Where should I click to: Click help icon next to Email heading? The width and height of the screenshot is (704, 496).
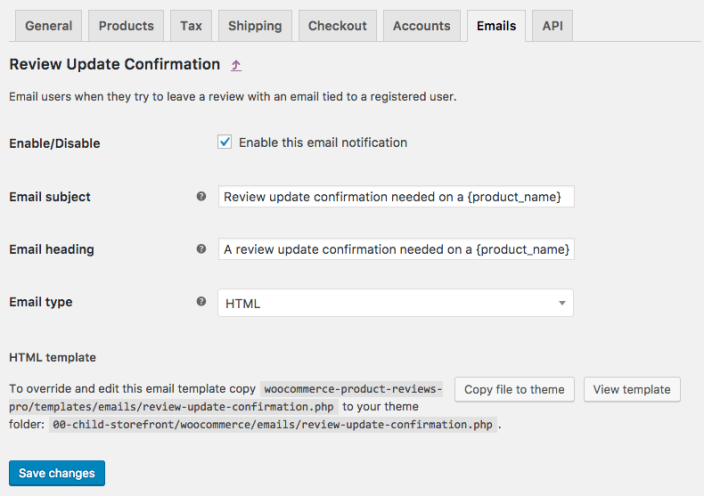coord(201,248)
